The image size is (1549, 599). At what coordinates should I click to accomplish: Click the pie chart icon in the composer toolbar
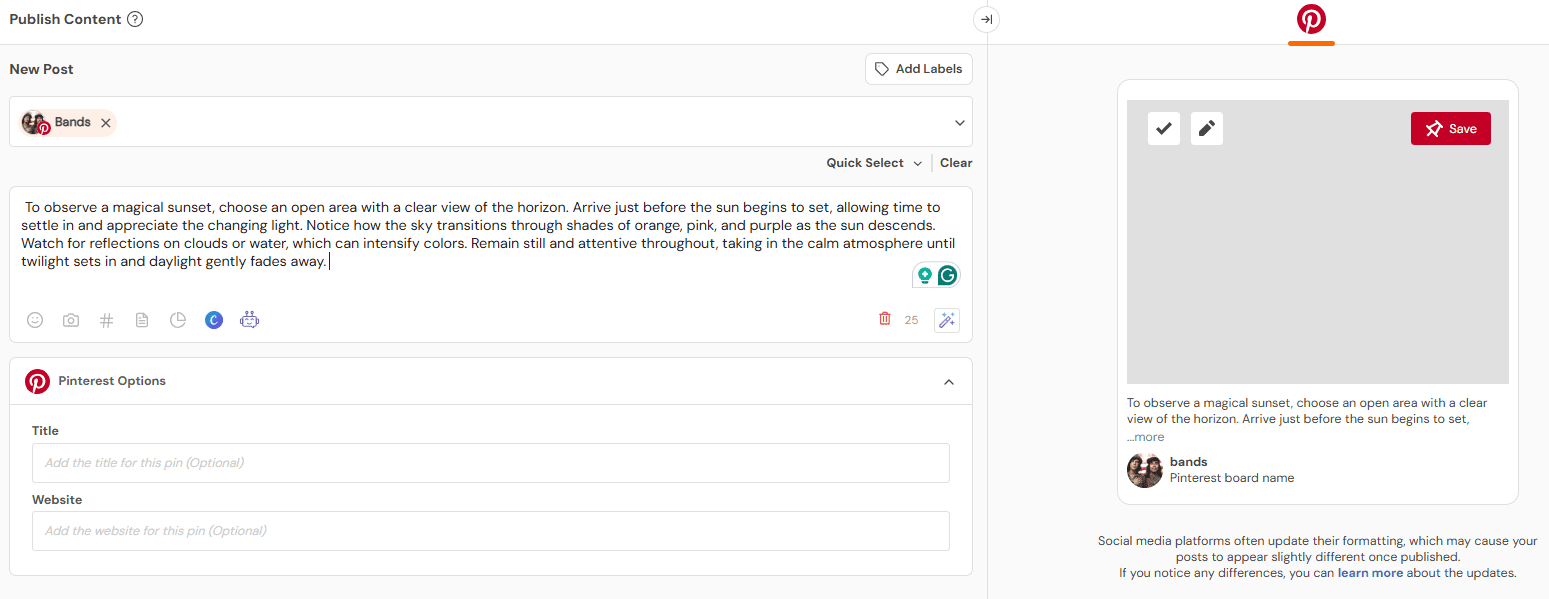pyautogui.click(x=178, y=319)
